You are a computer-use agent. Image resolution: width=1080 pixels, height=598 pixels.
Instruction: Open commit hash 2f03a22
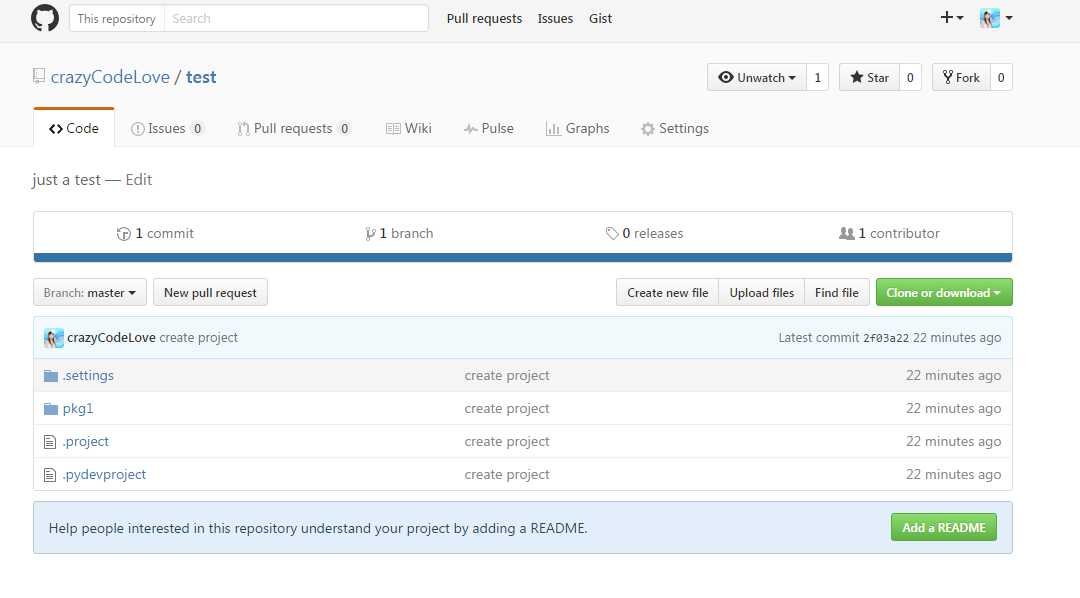click(x=886, y=338)
